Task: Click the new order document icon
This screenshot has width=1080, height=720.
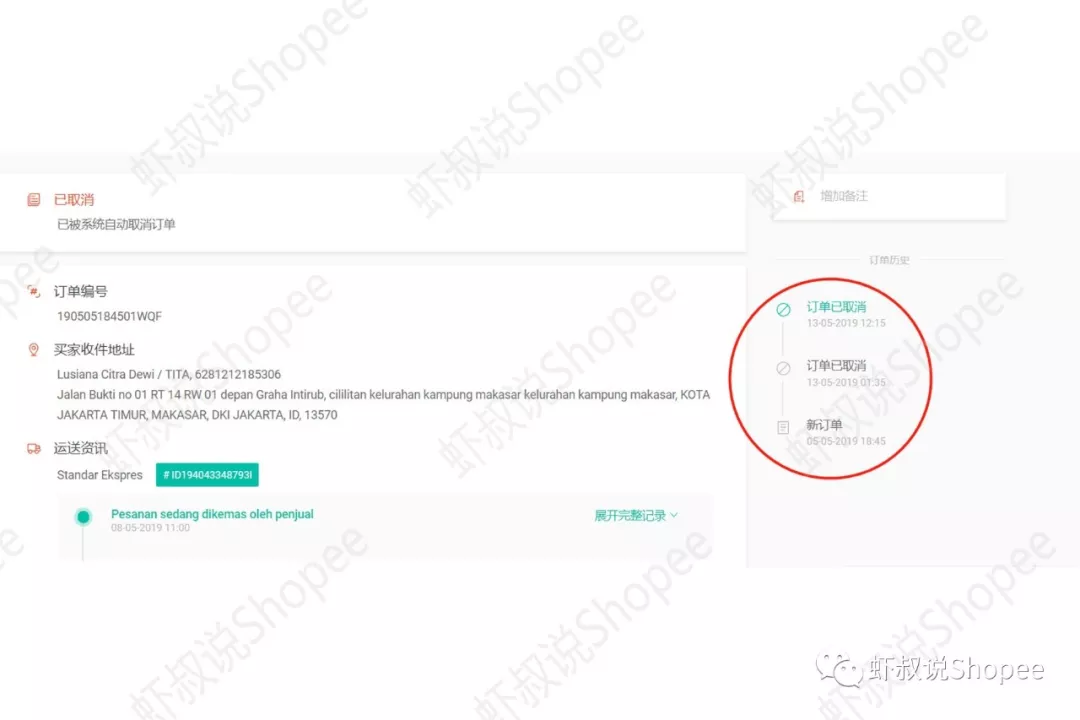Action: tap(783, 428)
